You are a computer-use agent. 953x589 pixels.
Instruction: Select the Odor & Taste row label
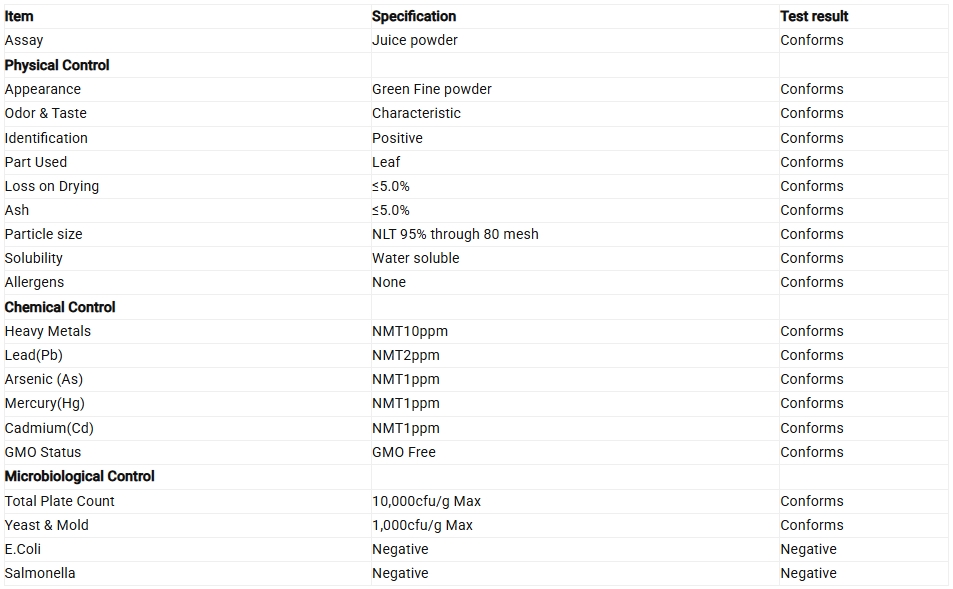coord(46,113)
